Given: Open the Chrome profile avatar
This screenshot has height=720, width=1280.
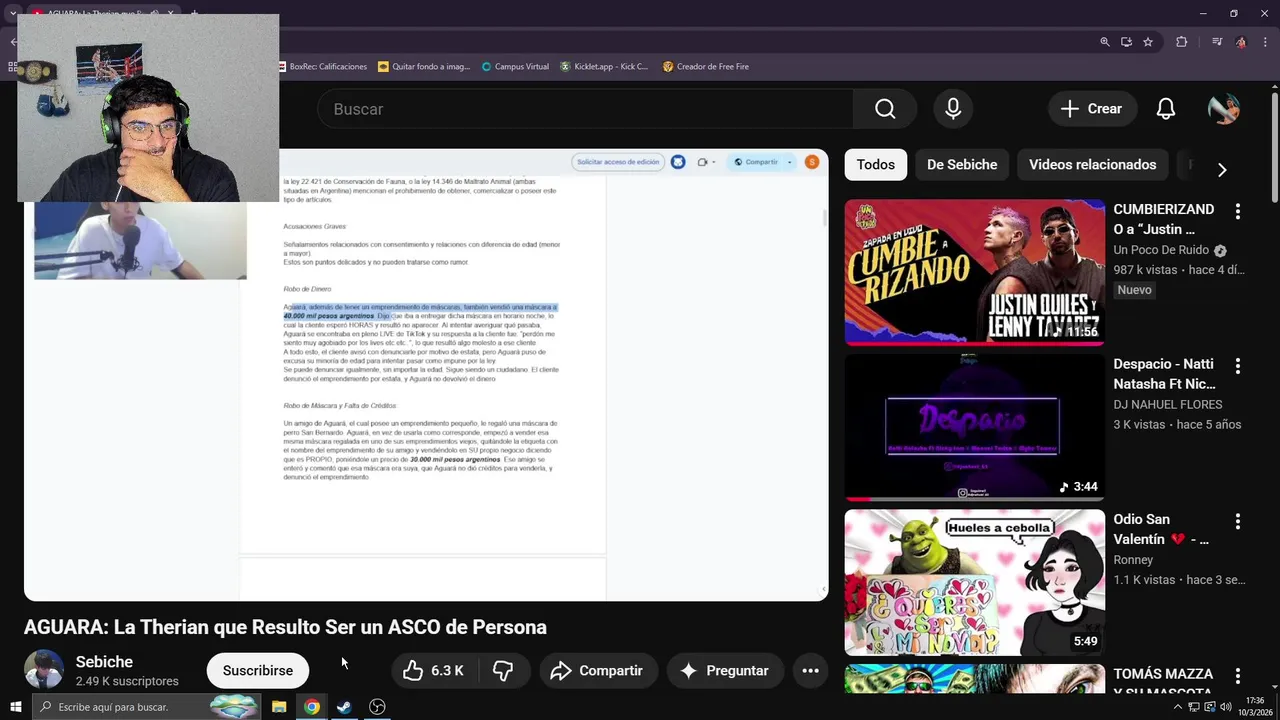Looking at the screenshot, I should point(1241,42).
